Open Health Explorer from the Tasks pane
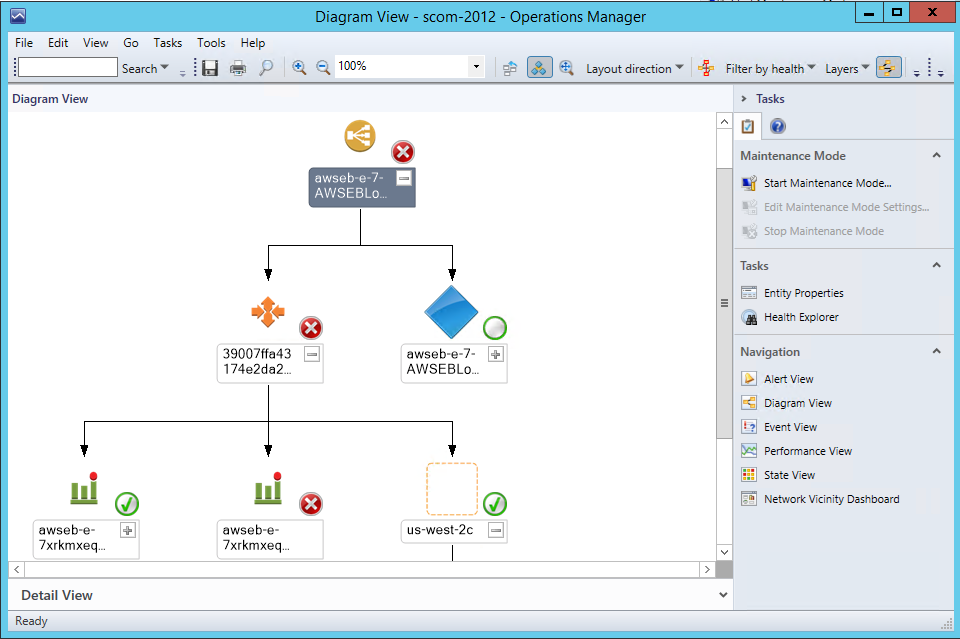Viewport: 960px width, 639px height. pyautogui.click(x=800, y=317)
